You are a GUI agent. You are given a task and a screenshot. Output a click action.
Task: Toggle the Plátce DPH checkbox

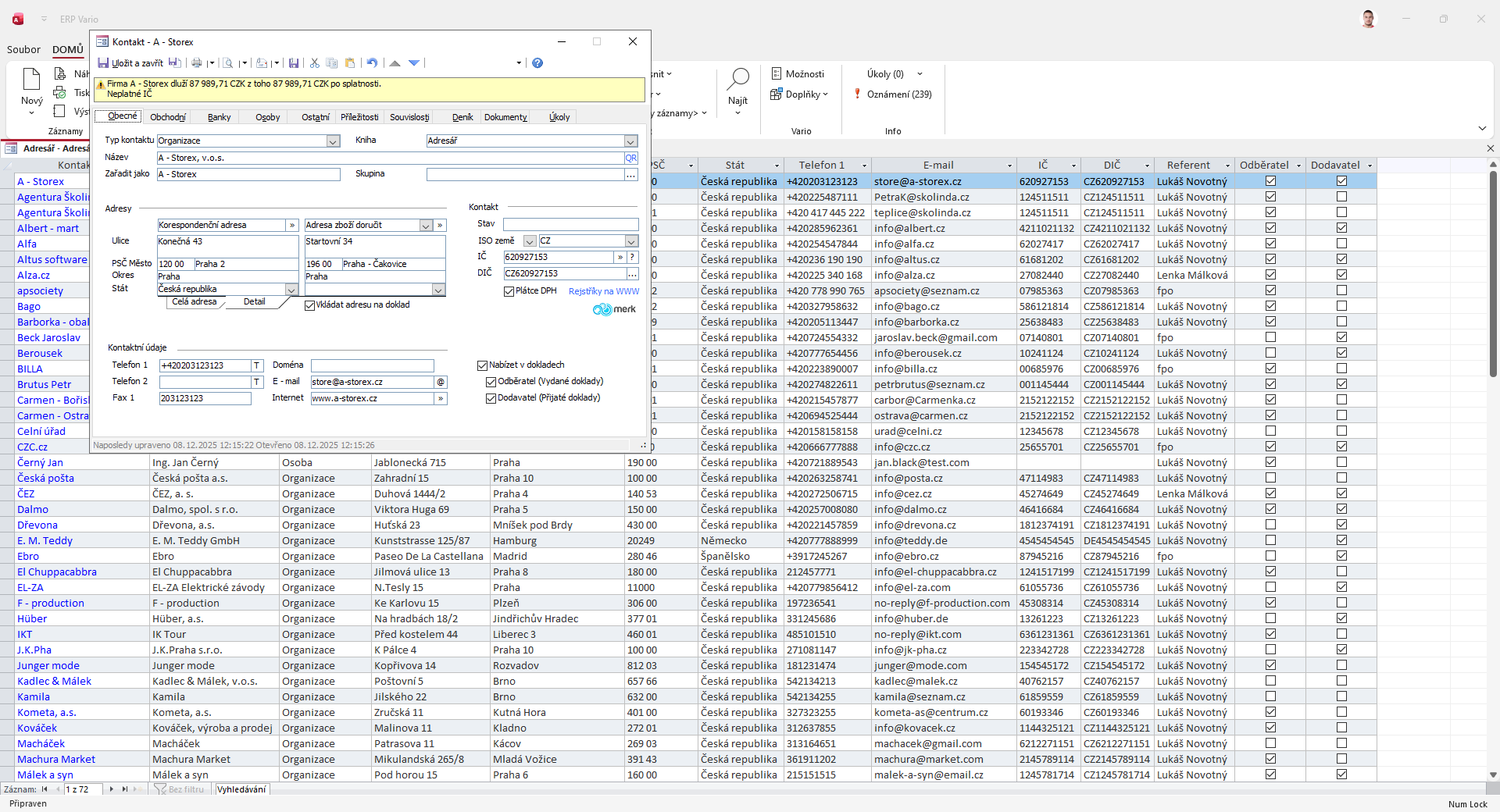(x=509, y=291)
